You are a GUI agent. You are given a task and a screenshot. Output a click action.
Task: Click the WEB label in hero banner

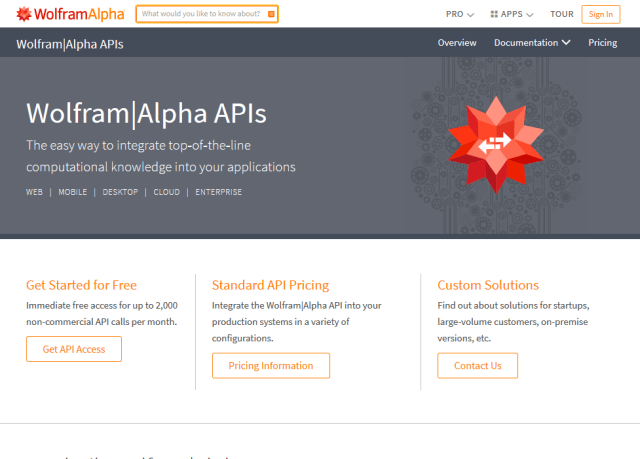(34, 192)
